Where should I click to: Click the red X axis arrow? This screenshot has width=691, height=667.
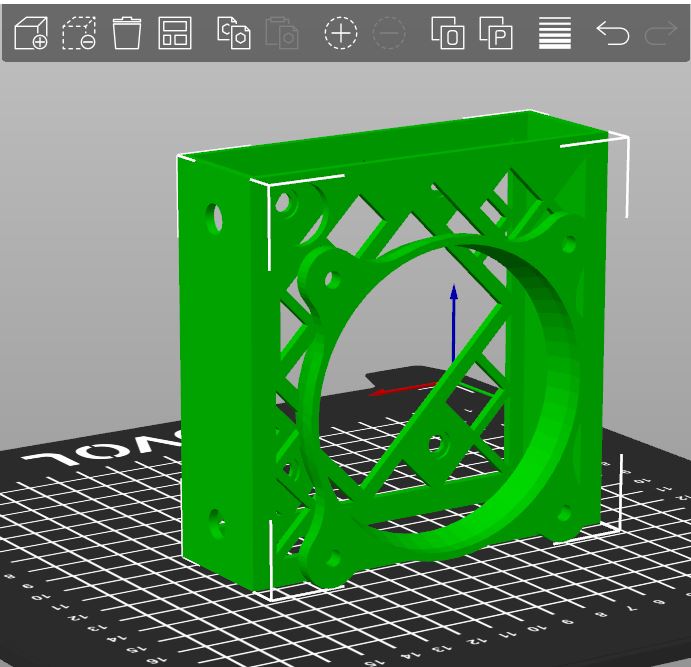[402, 389]
